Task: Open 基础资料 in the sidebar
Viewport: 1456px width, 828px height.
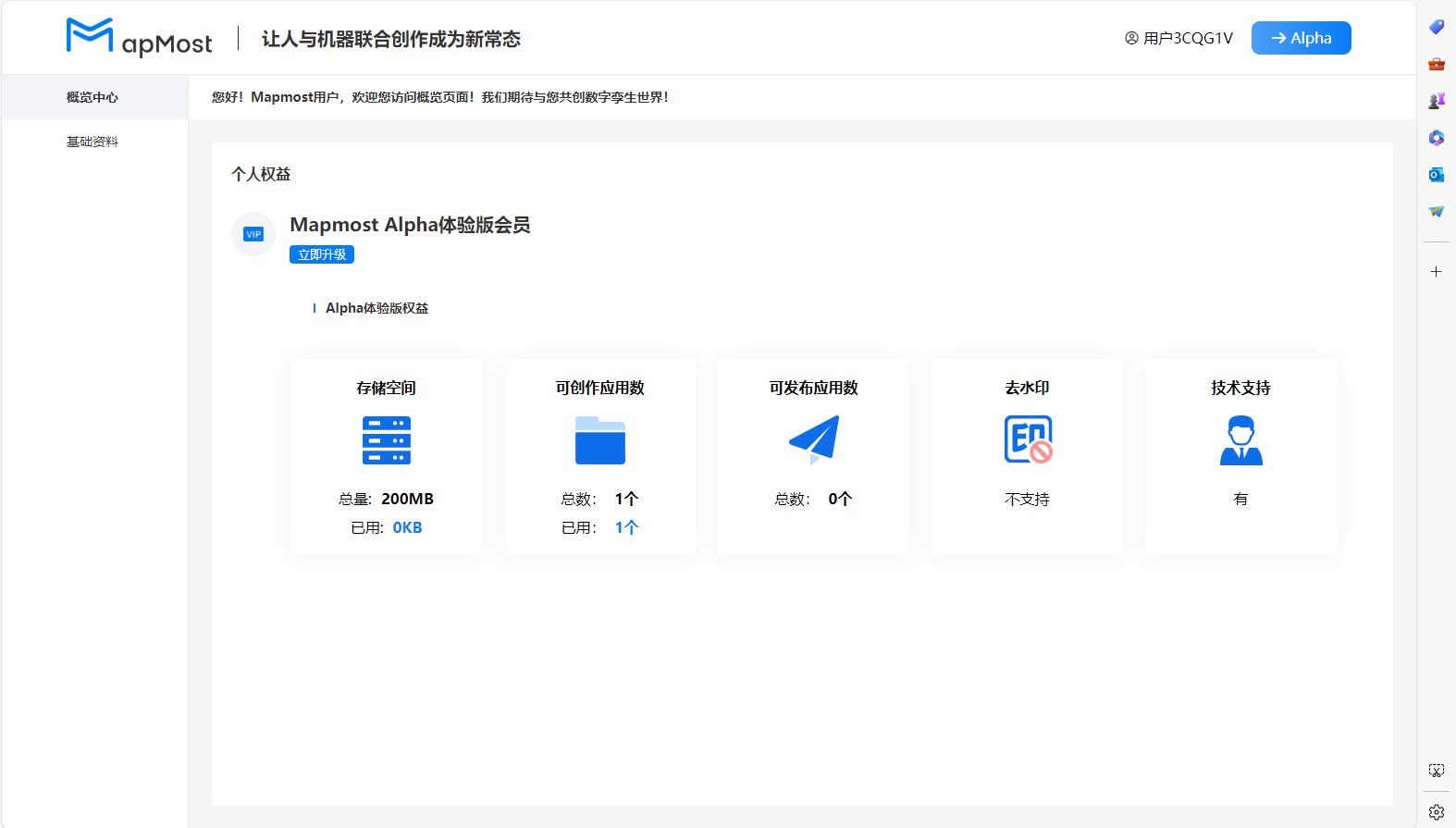Action: (94, 142)
